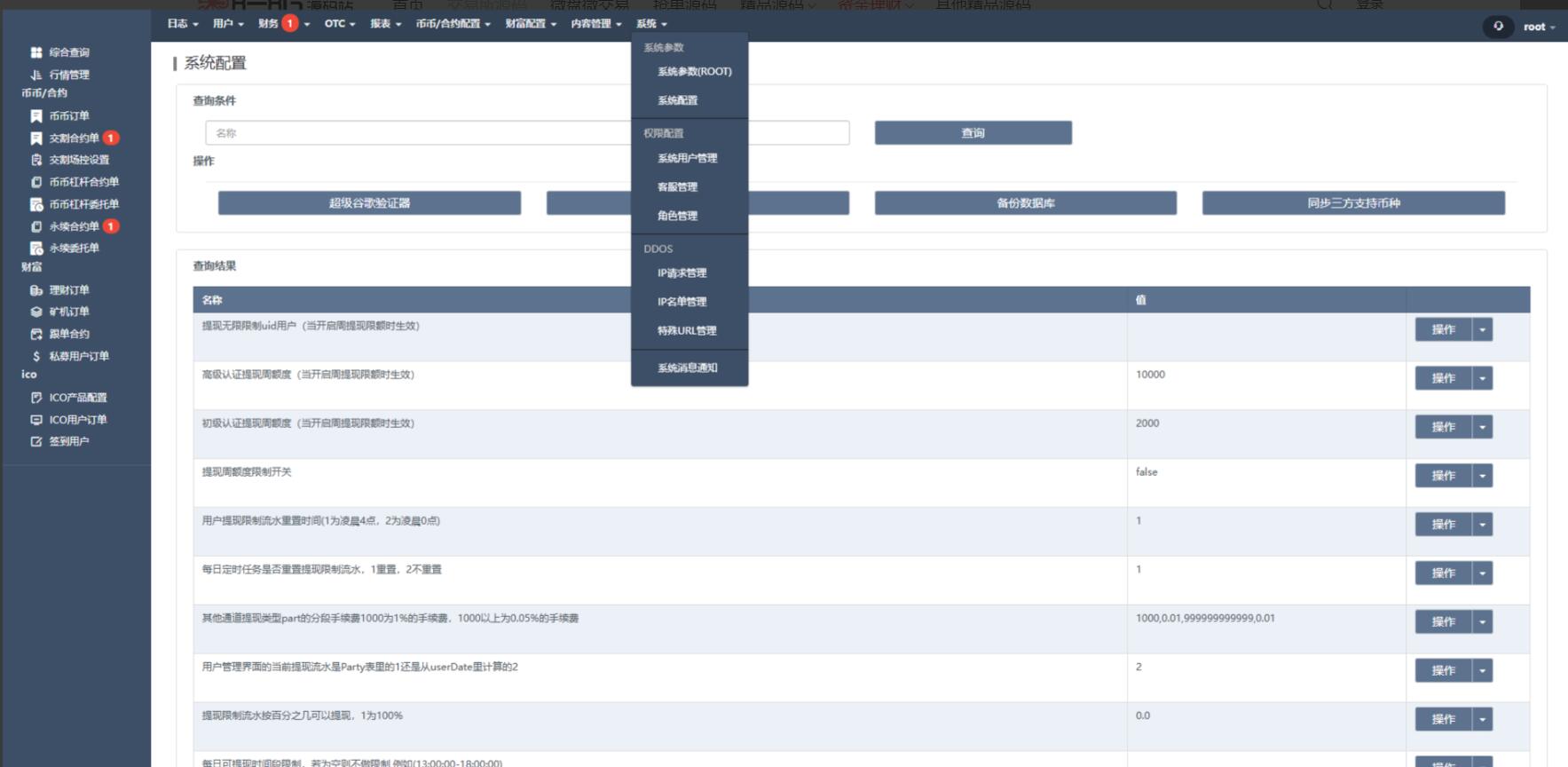The height and width of the screenshot is (767, 1568).
Task: Click the 签到用户 edit icon
Action: (36, 441)
